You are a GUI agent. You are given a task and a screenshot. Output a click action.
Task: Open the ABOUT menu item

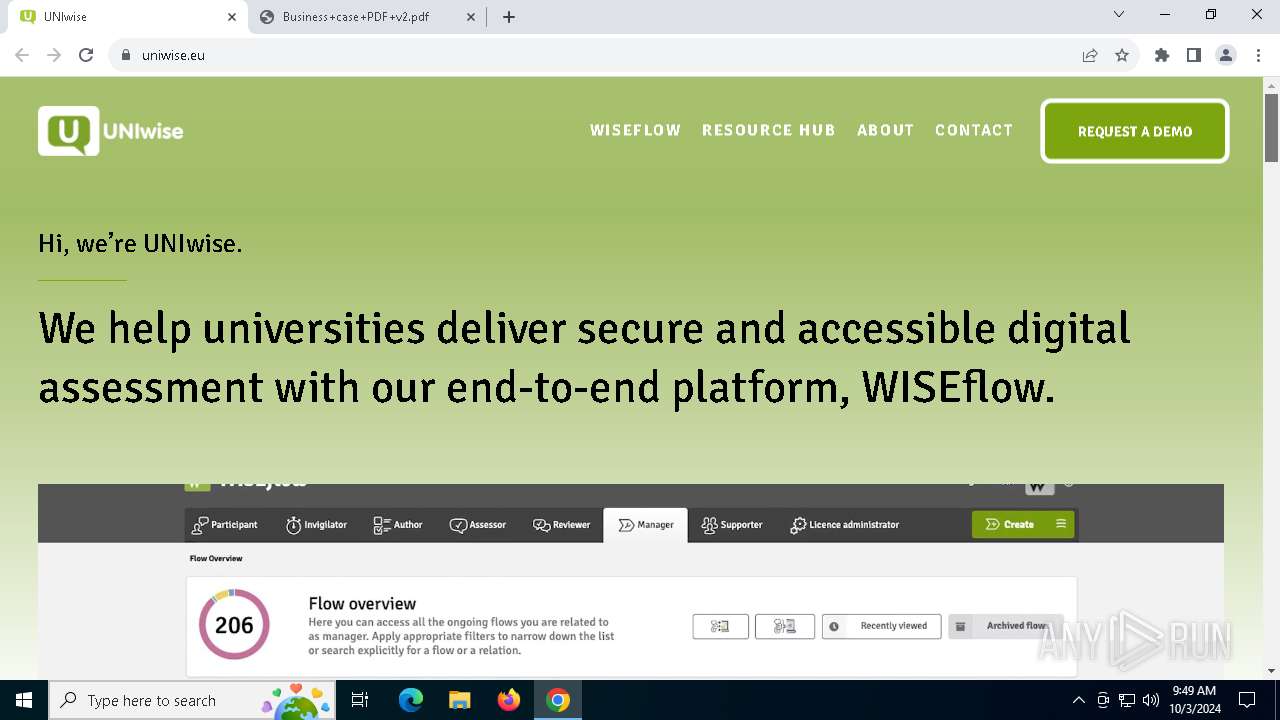pos(885,130)
